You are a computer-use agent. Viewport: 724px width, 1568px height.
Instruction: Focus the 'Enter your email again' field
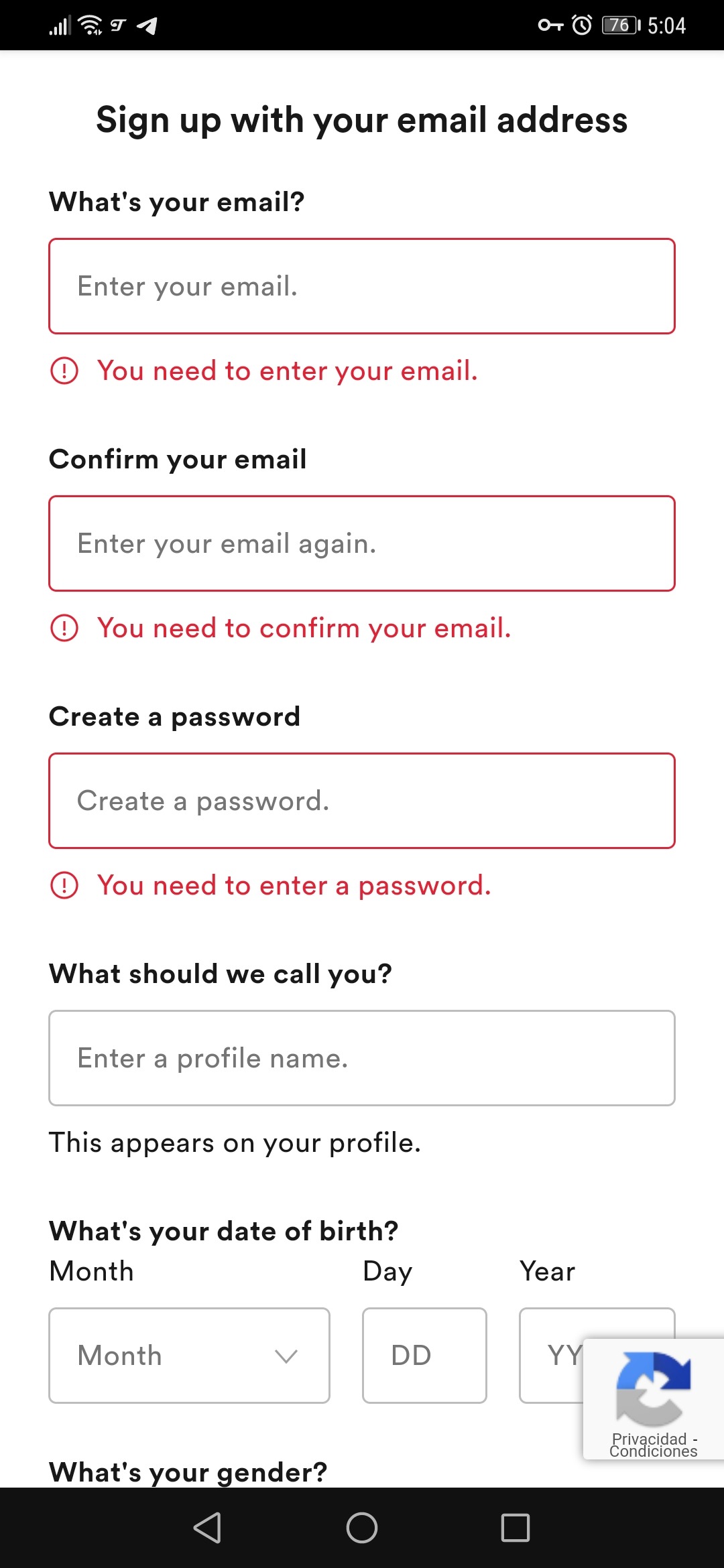tap(362, 543)
